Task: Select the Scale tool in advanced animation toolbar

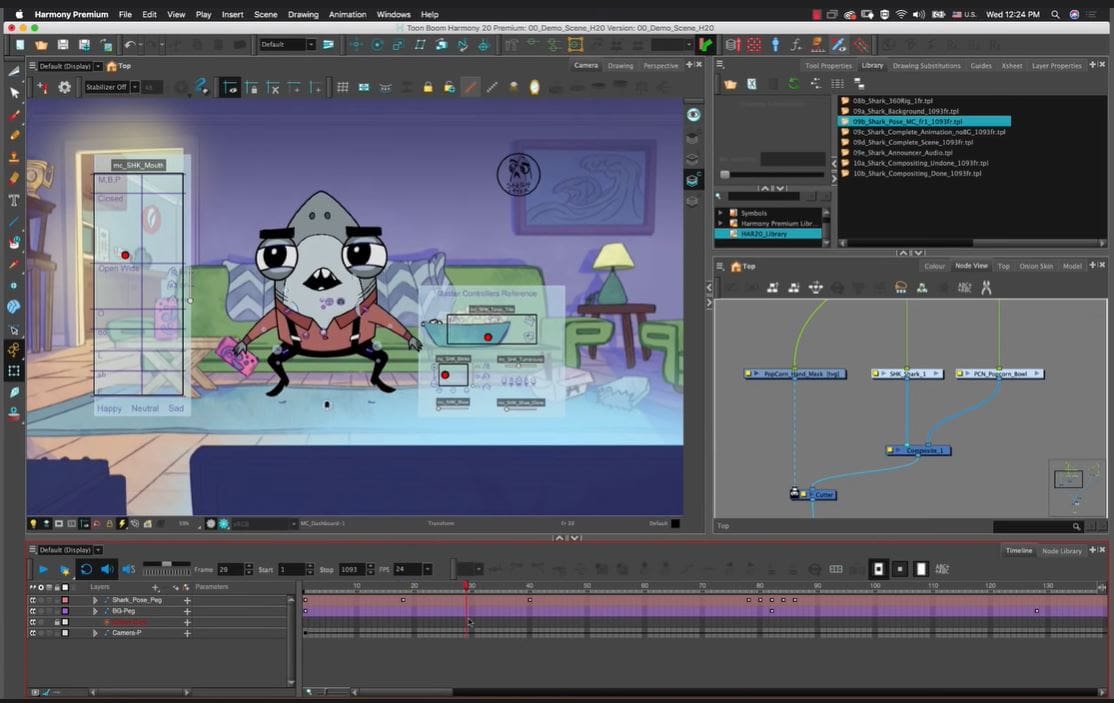Action: (x=398, y=45)
